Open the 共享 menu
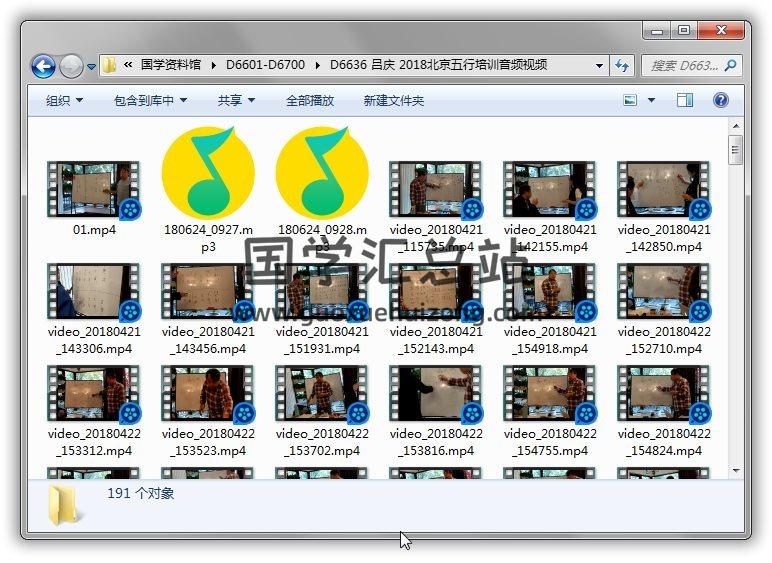 [236, 100]
